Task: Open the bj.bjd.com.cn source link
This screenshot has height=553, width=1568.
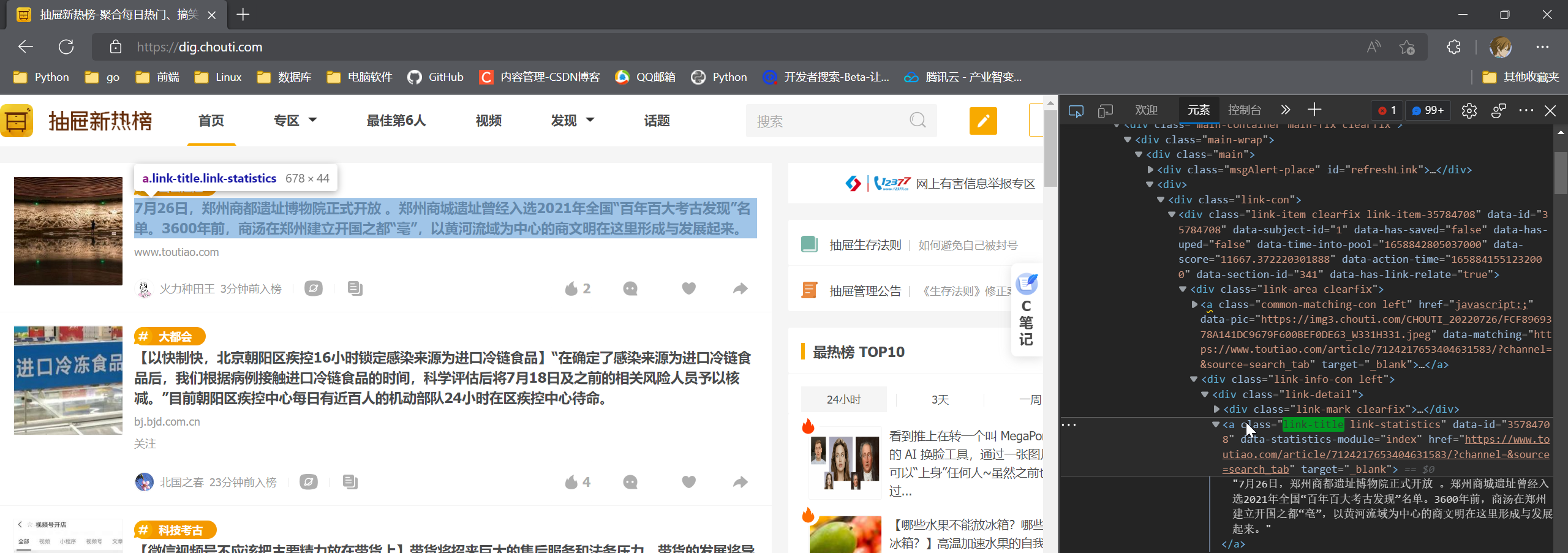Action: pos(167,422)
